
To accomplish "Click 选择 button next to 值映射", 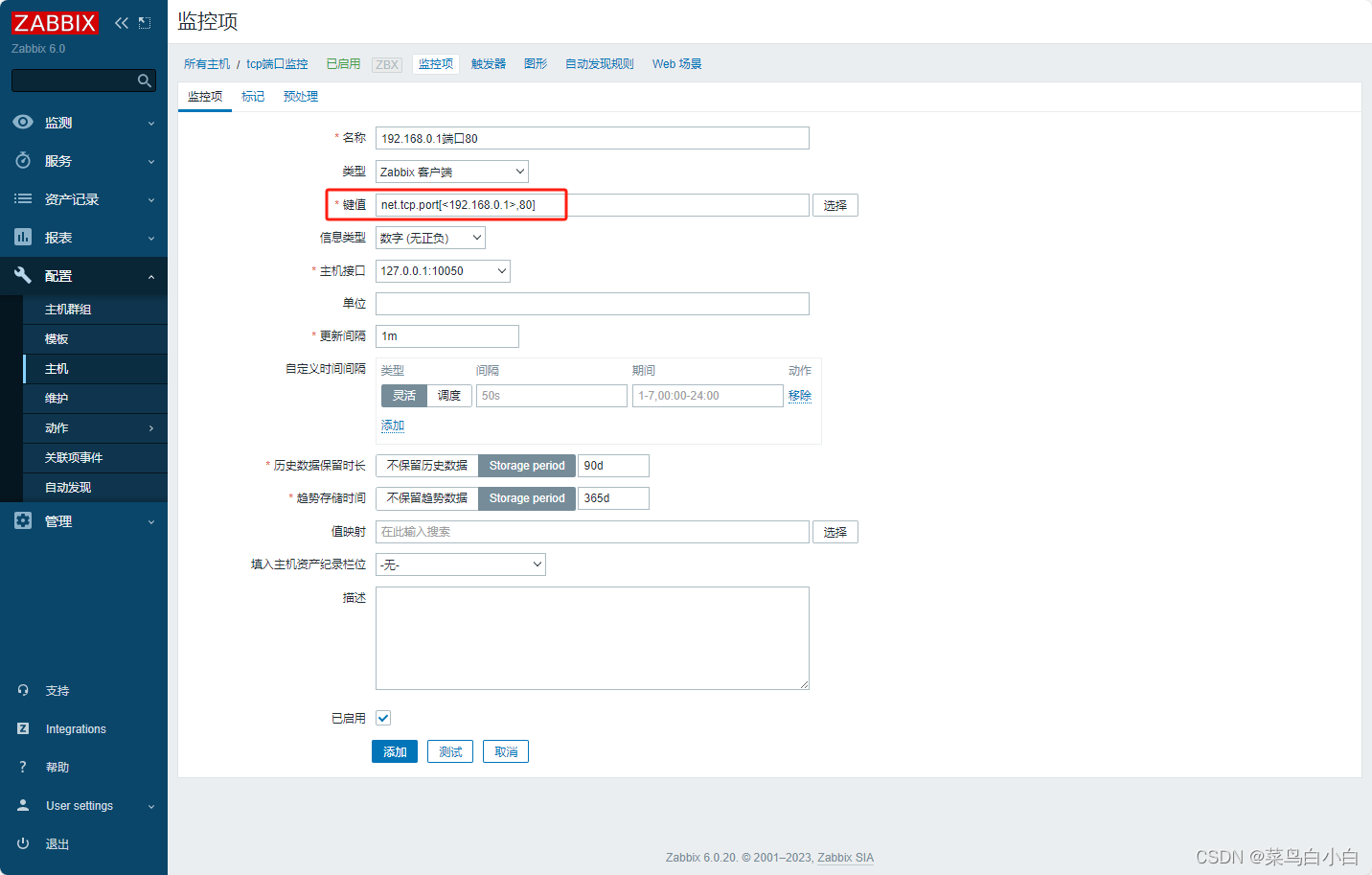I will (835, 532).
